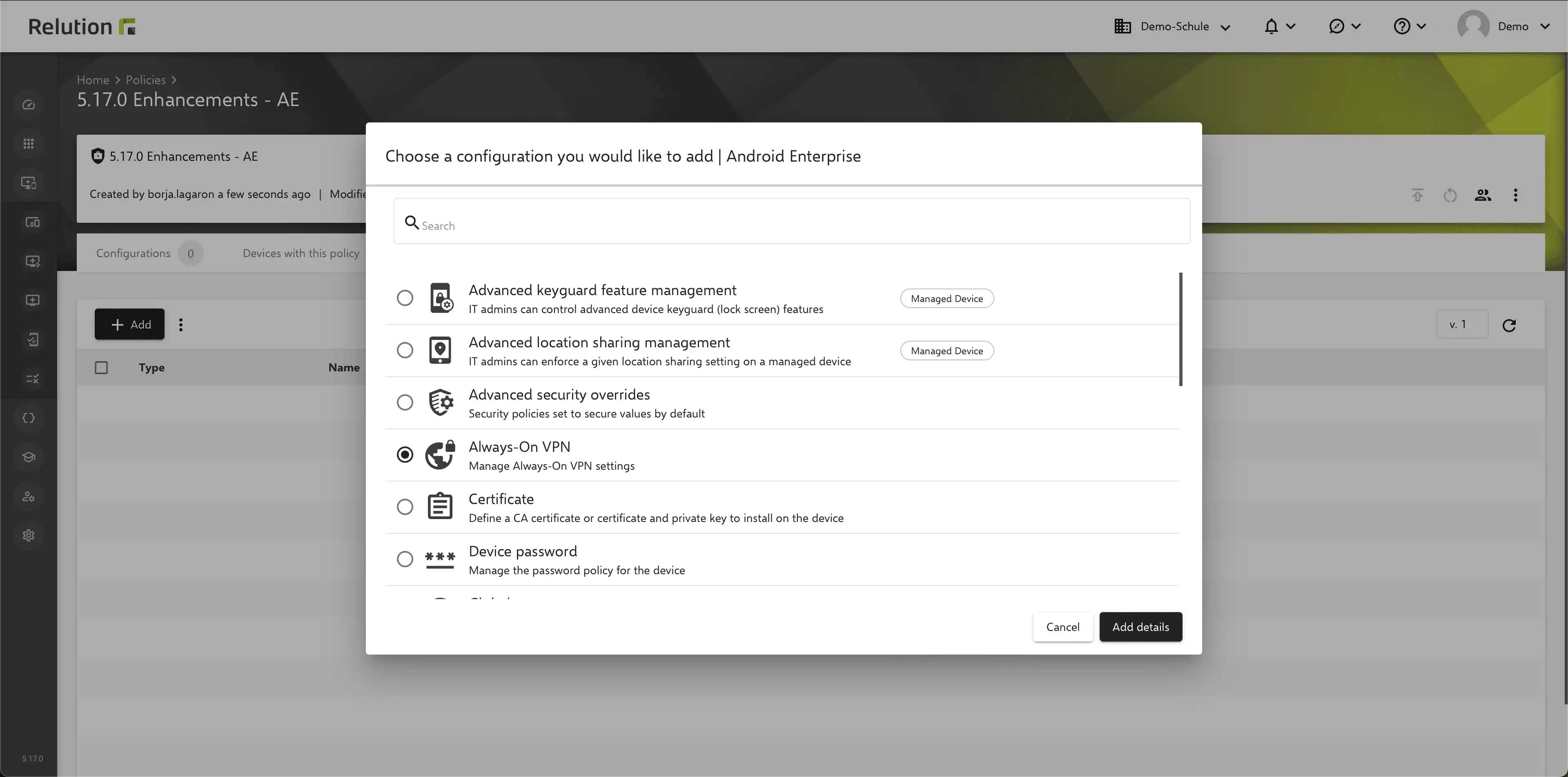Image resolution: width=1568 pixels, height=777 pixels.
Task: Click the curly braces sidebar icon
Action: [29, 418]
